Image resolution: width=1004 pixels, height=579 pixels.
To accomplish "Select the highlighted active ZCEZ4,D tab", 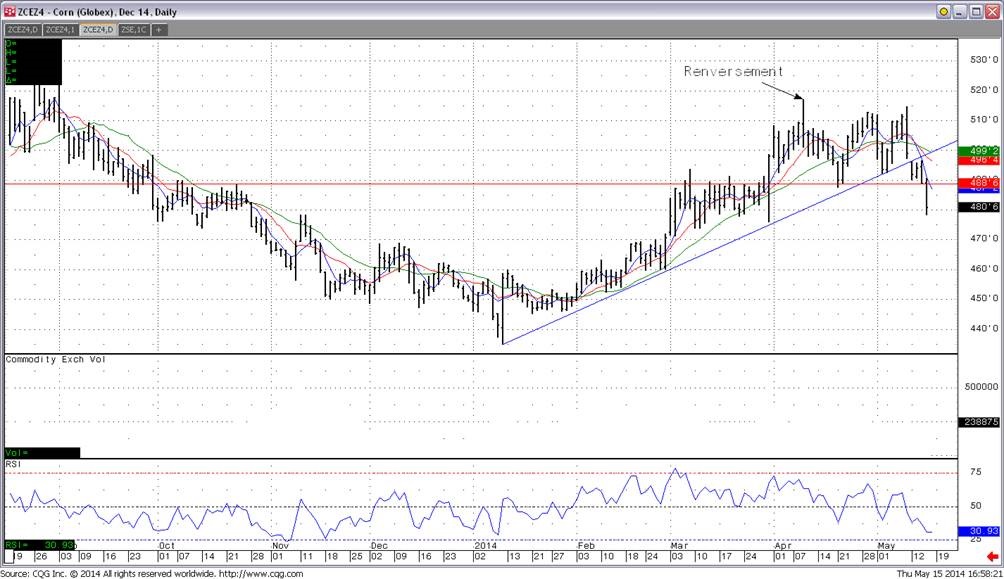I will point(98,30).
